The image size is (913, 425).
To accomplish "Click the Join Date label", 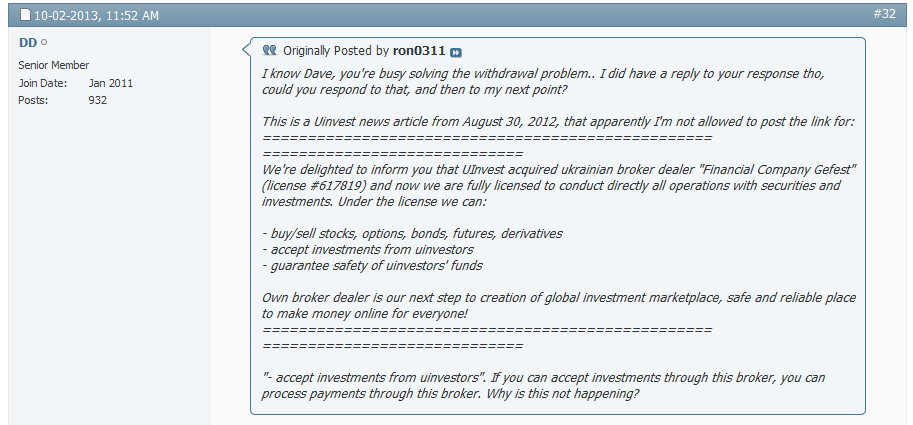I will pos(43,83).
